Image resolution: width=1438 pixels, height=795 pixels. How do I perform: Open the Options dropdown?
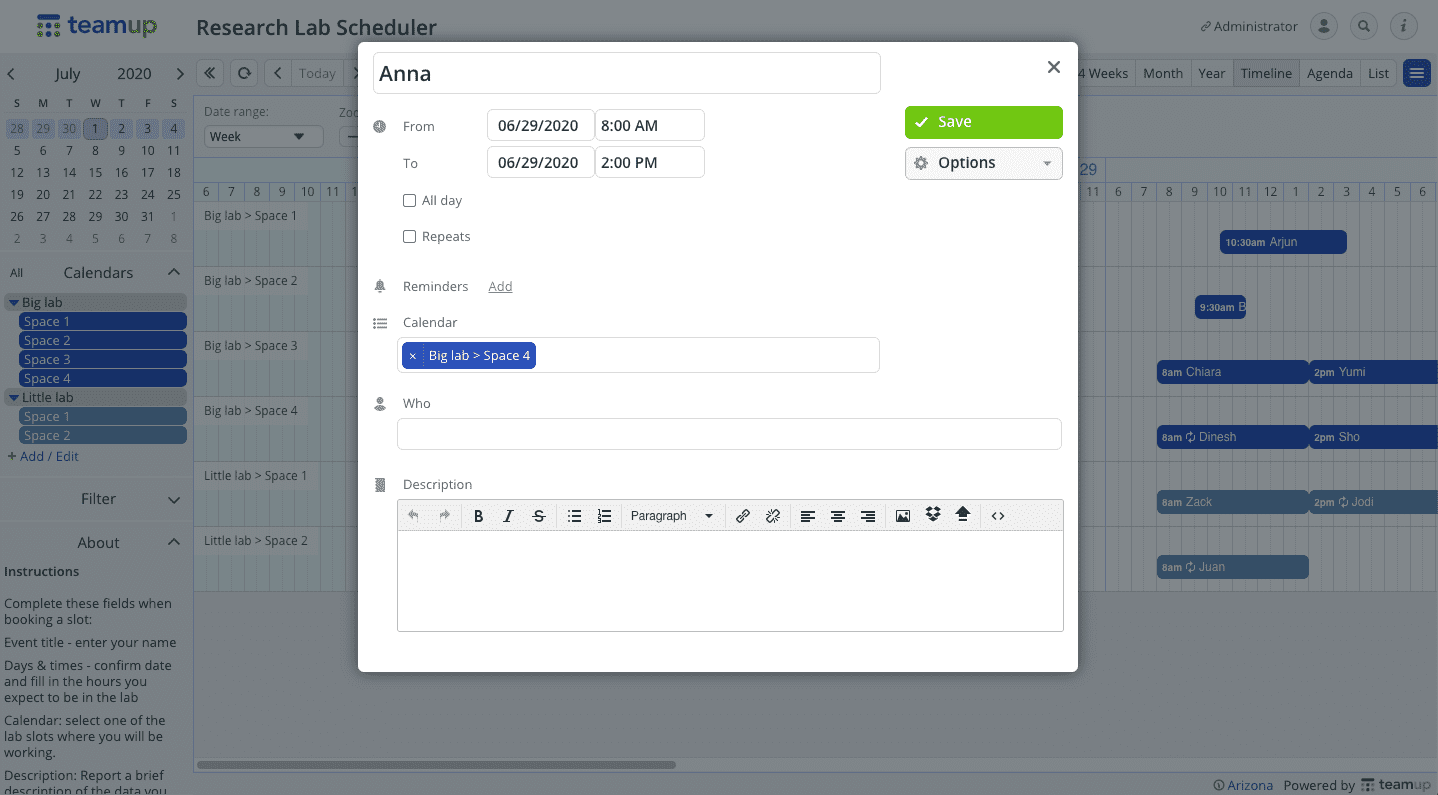tap(983, 163)
